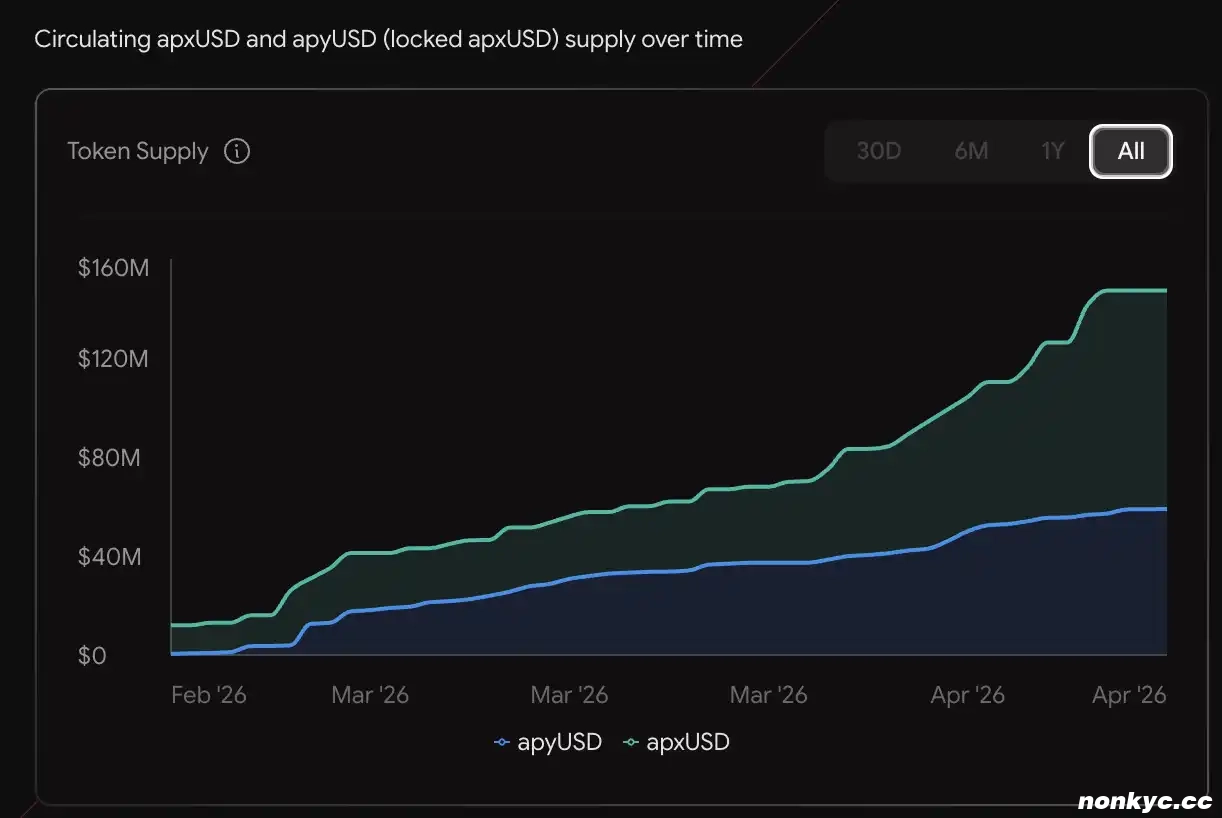
Task: Click the $160M y-axis label
Action: [x=113, y=268]
